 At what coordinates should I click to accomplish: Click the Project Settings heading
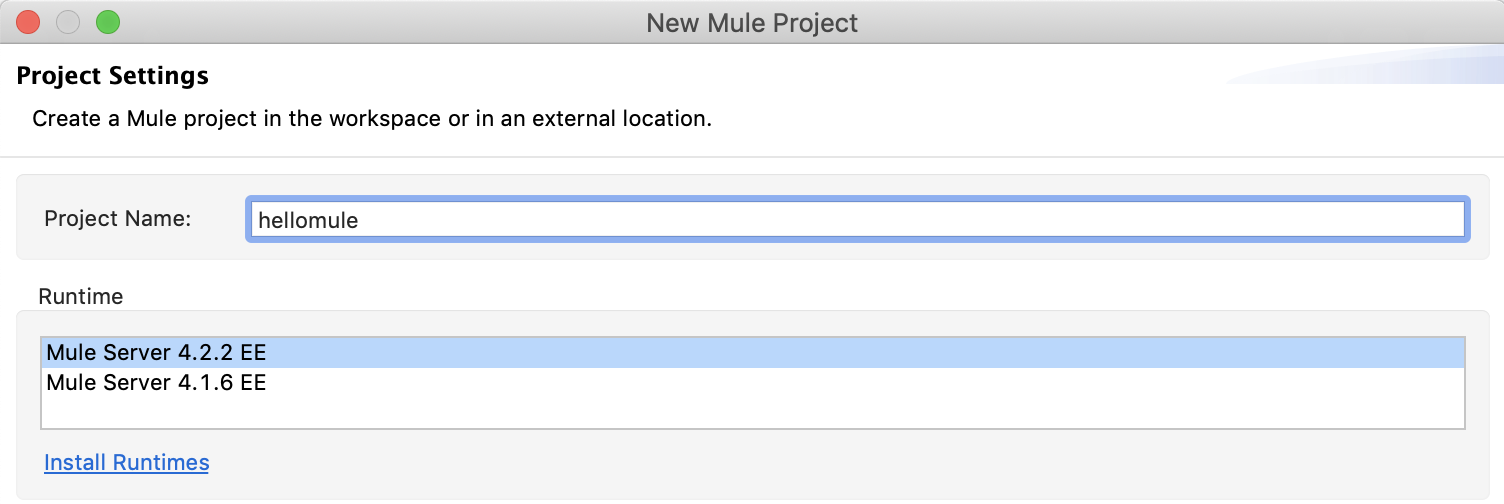pos(113,76)
